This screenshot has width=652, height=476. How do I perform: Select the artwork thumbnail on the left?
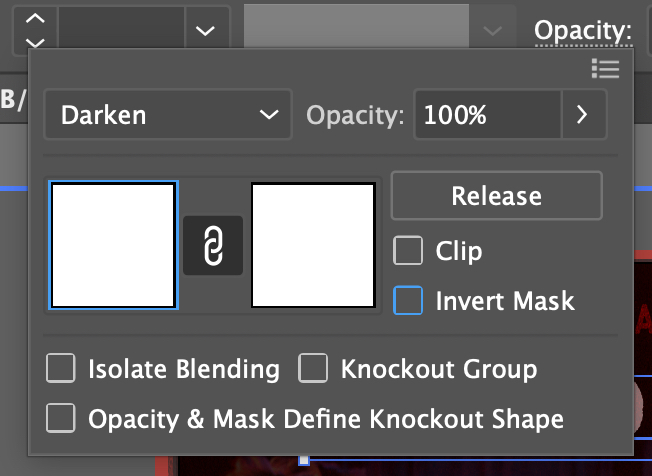[x=114, y=245]
